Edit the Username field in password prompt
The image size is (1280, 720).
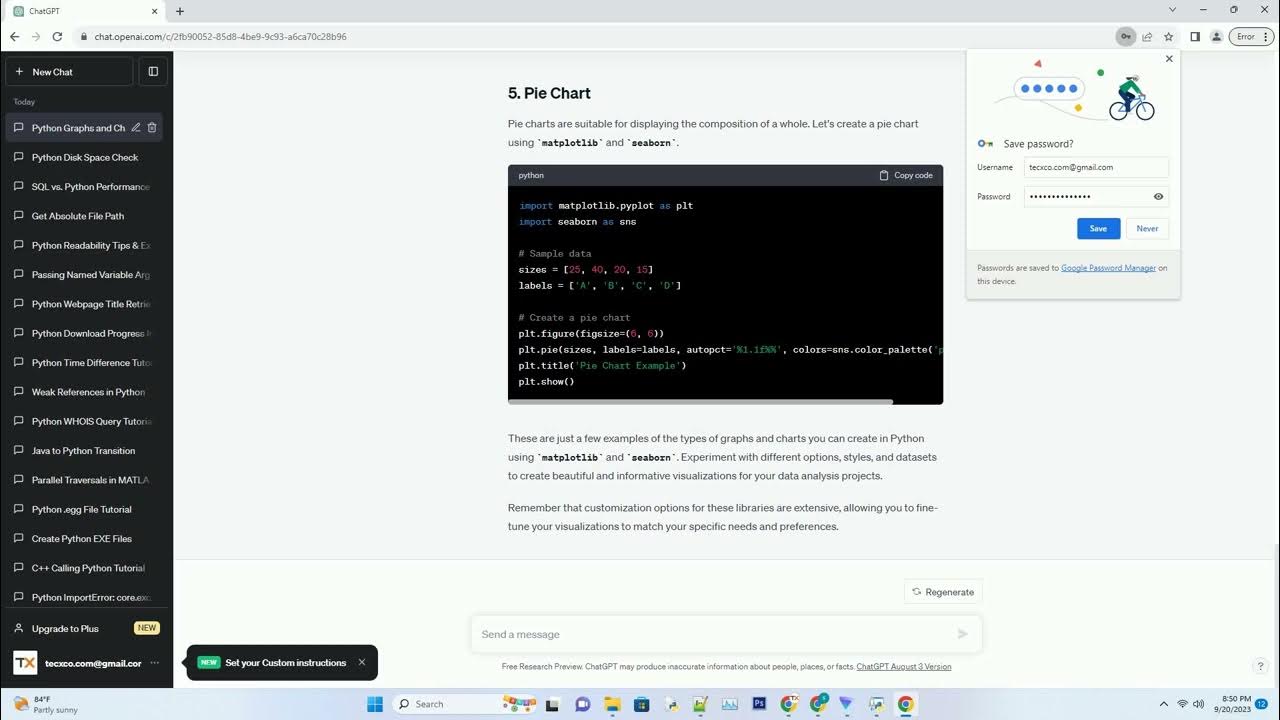pyautogui.click(x=1096, y=167)
